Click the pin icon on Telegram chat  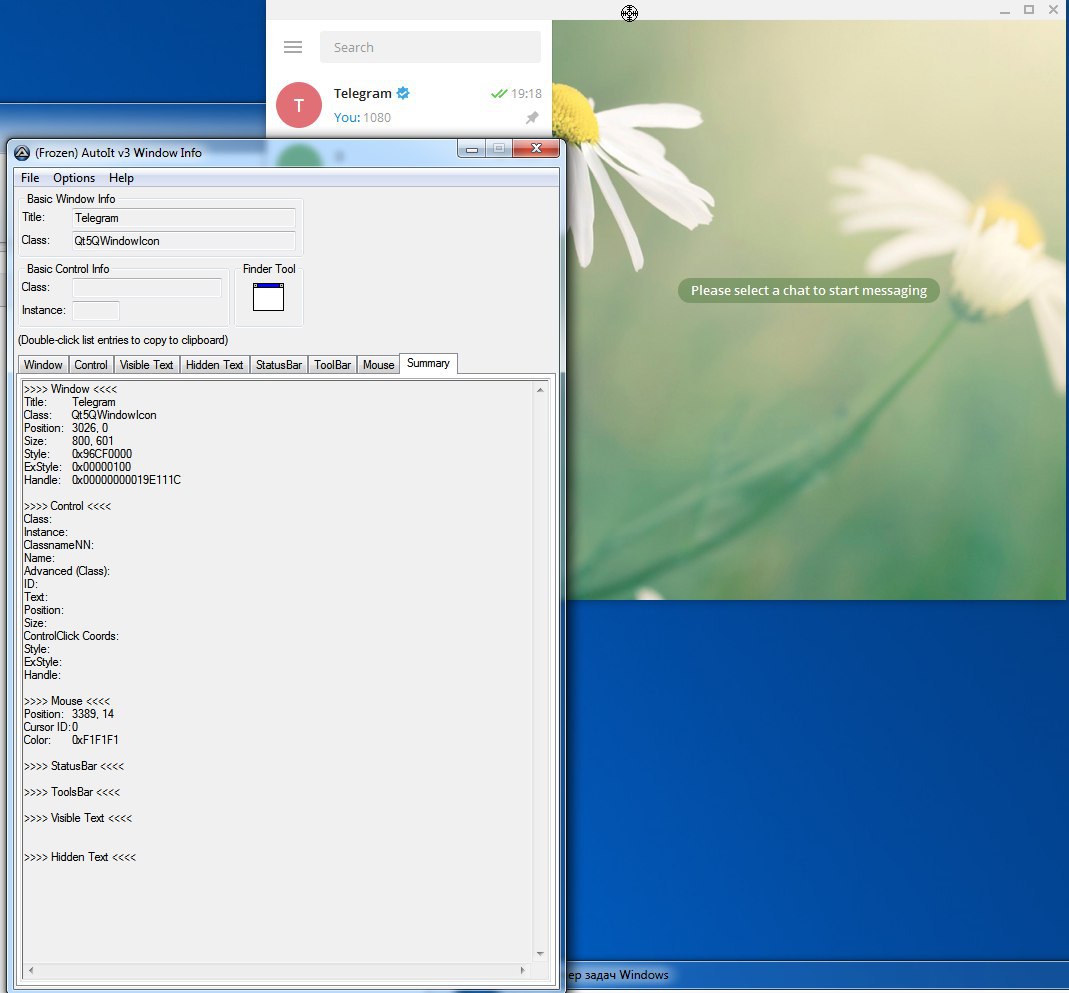pos(532,118)
